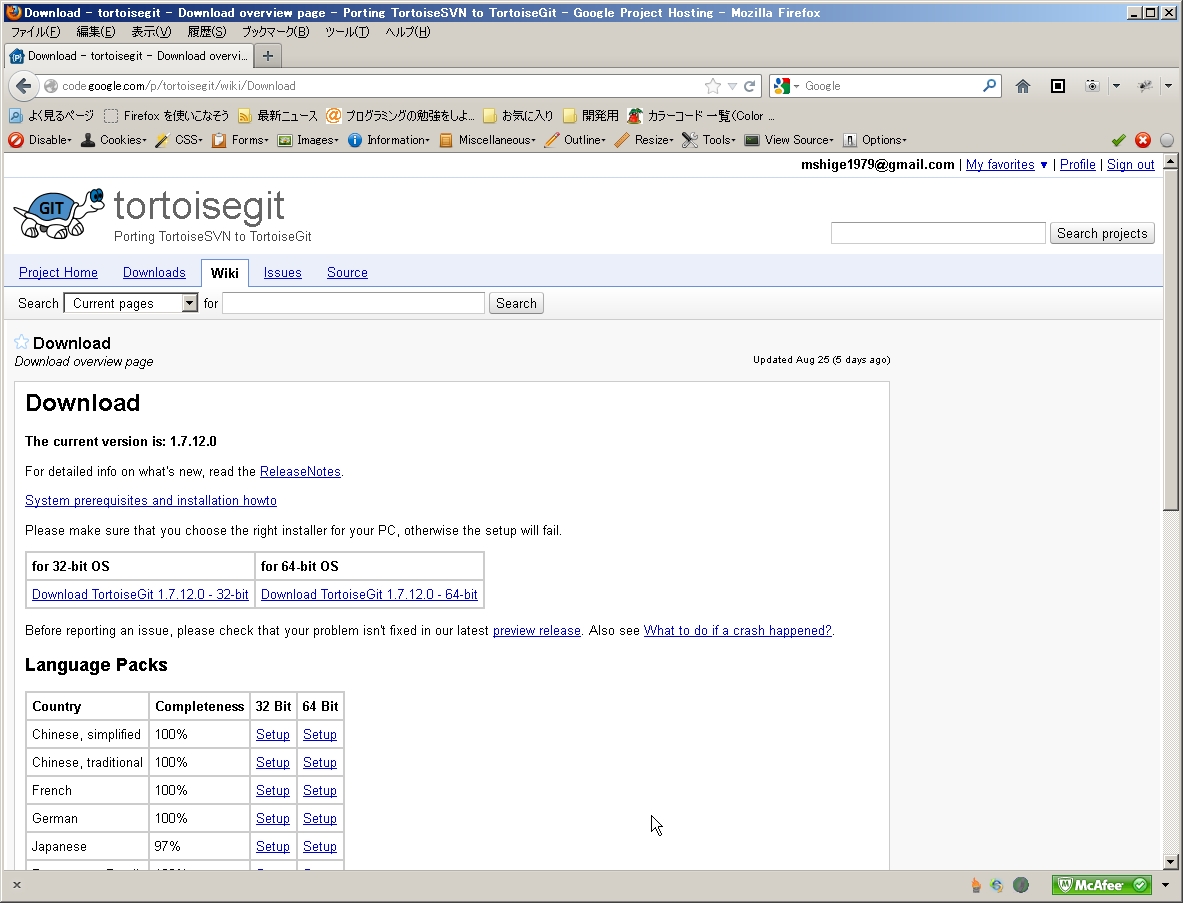The image size is (1183, 903).
Task: Open a new tab with the plus button
Action: click(267, 56)
